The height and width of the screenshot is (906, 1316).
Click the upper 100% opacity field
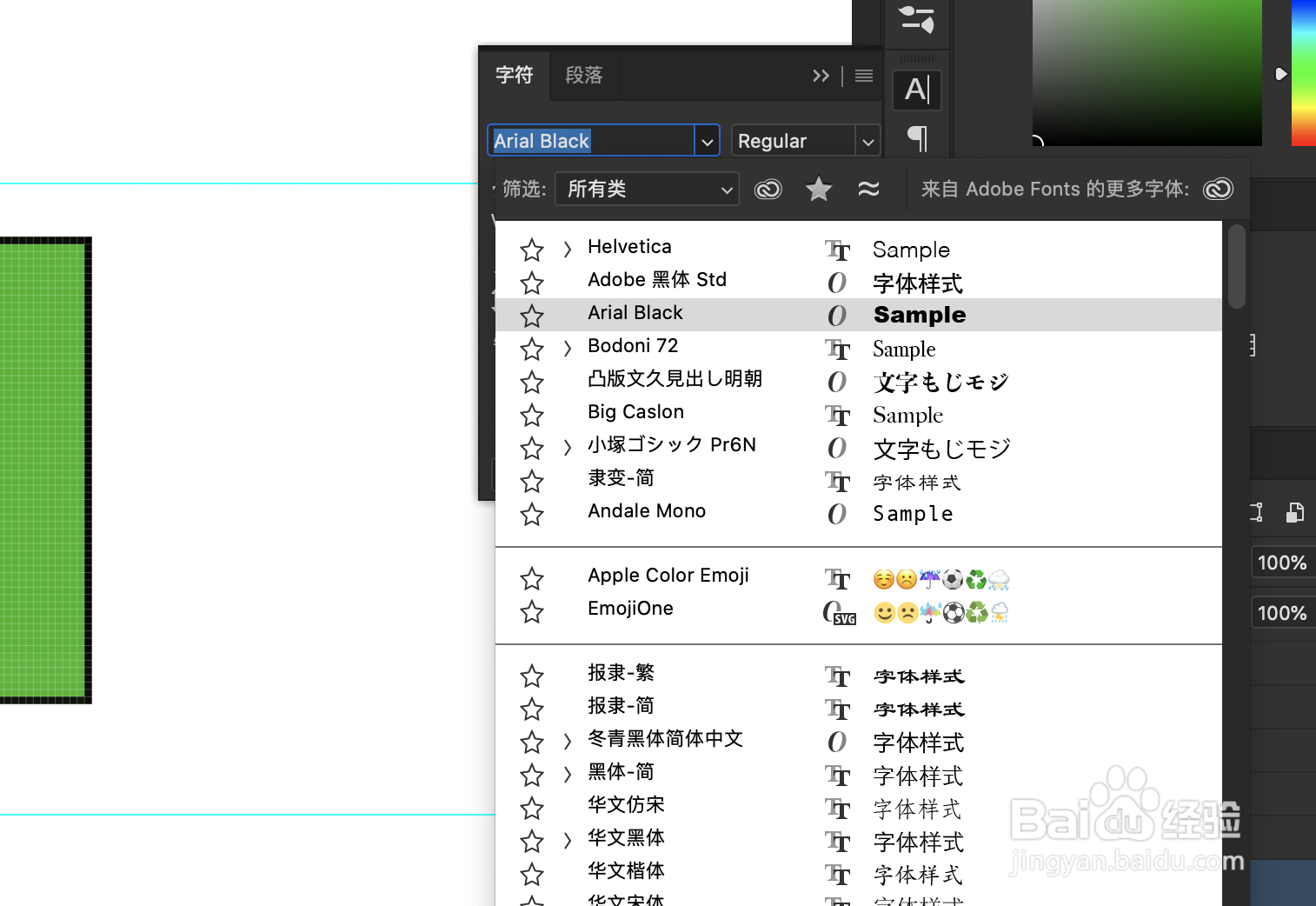[x=1282, y=563]
